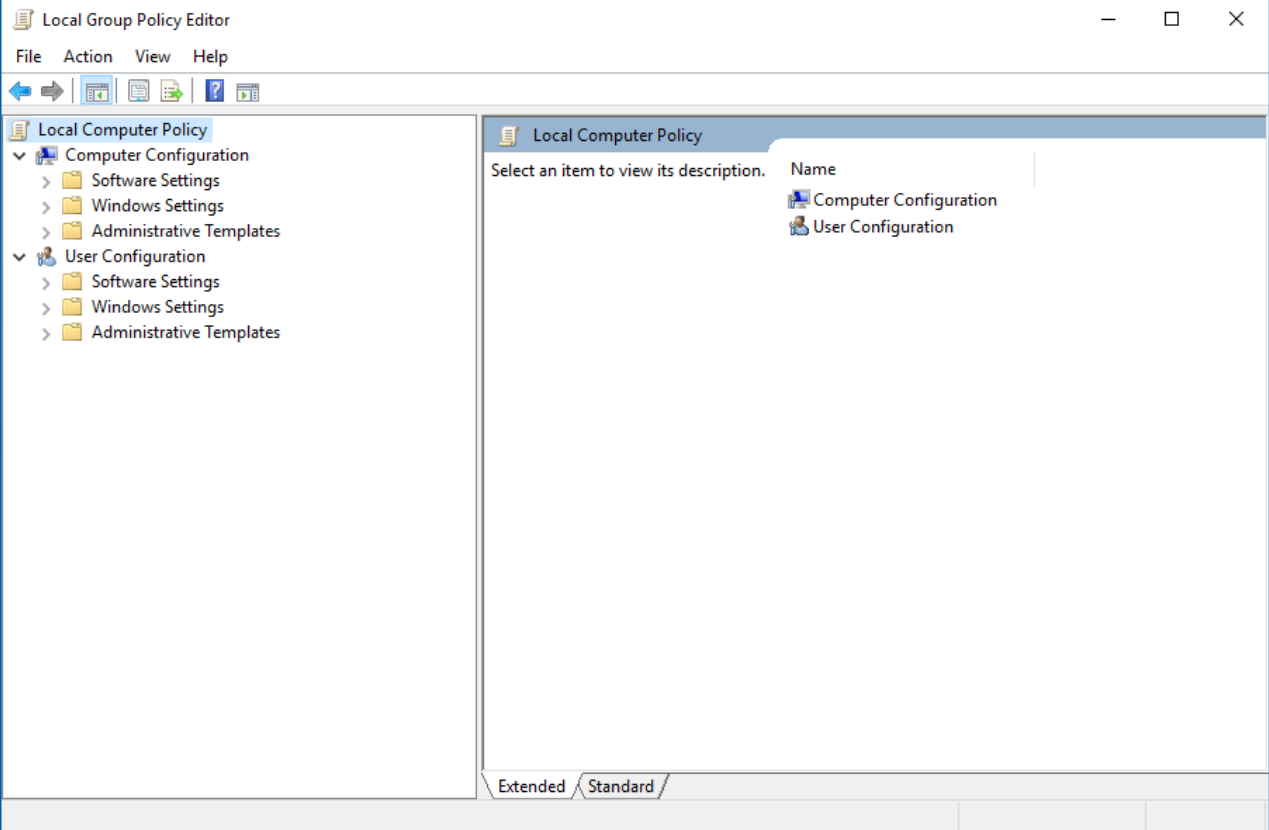The width and height of the screenshot is (1269, 830).
Task: Toggle the Show/Hide Console Tree icon
Action: (x=96, y=92)
